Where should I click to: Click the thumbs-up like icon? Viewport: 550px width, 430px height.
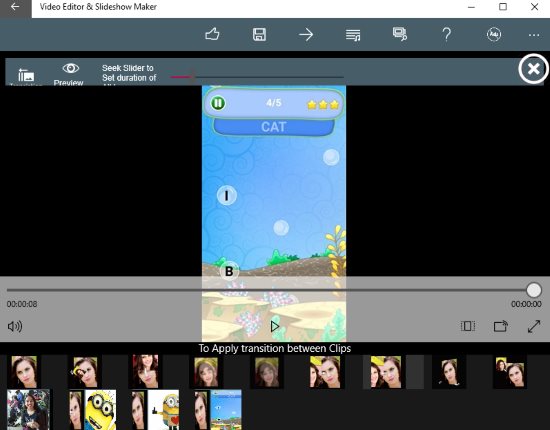pos(212,34)
